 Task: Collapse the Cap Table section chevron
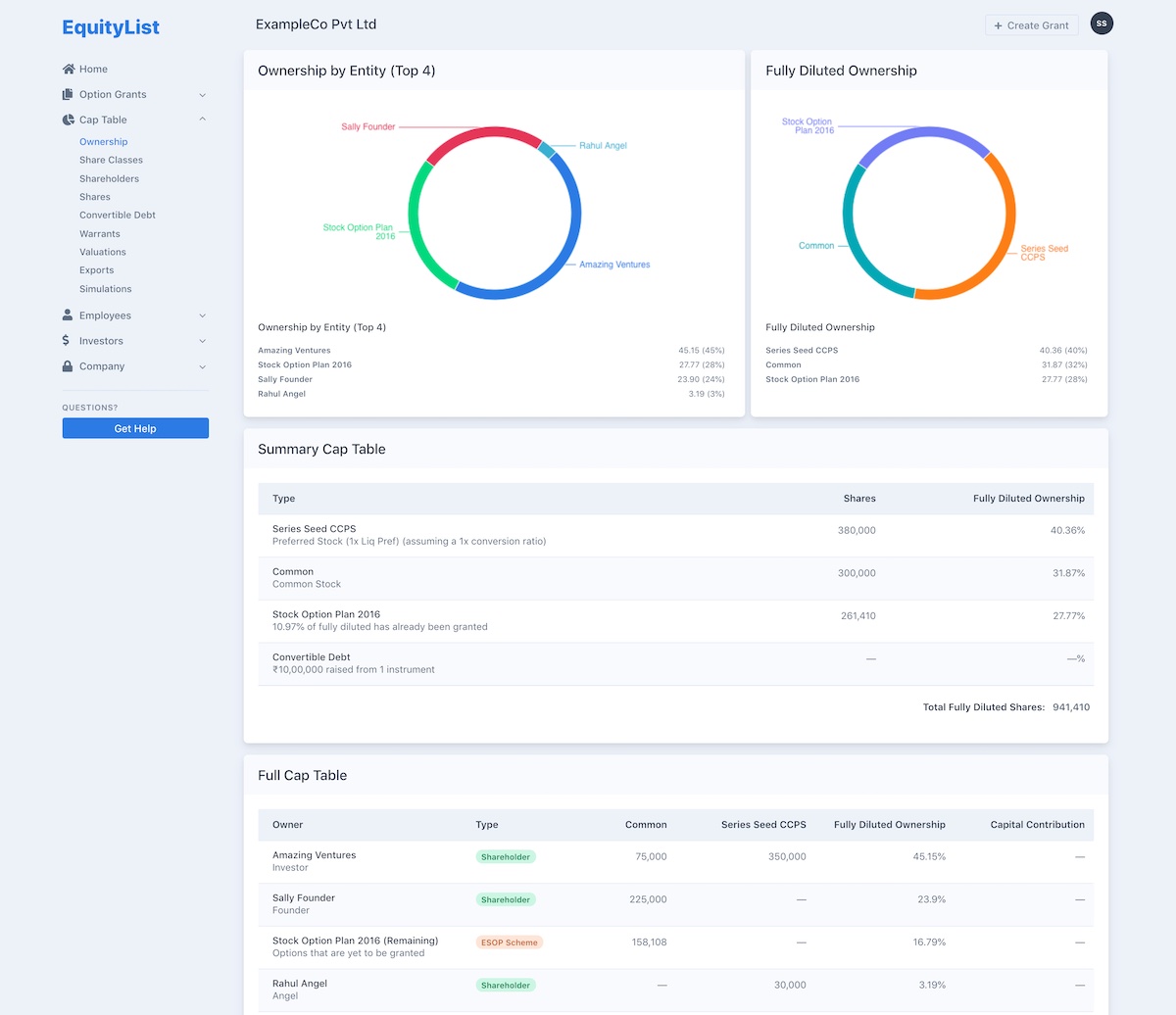click(203, 120)
